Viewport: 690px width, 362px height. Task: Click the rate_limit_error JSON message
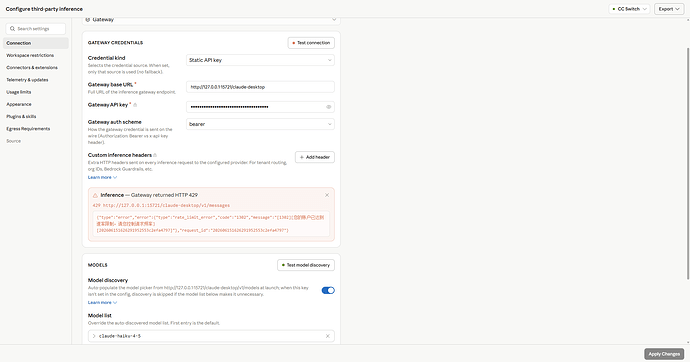coord(211,224)
